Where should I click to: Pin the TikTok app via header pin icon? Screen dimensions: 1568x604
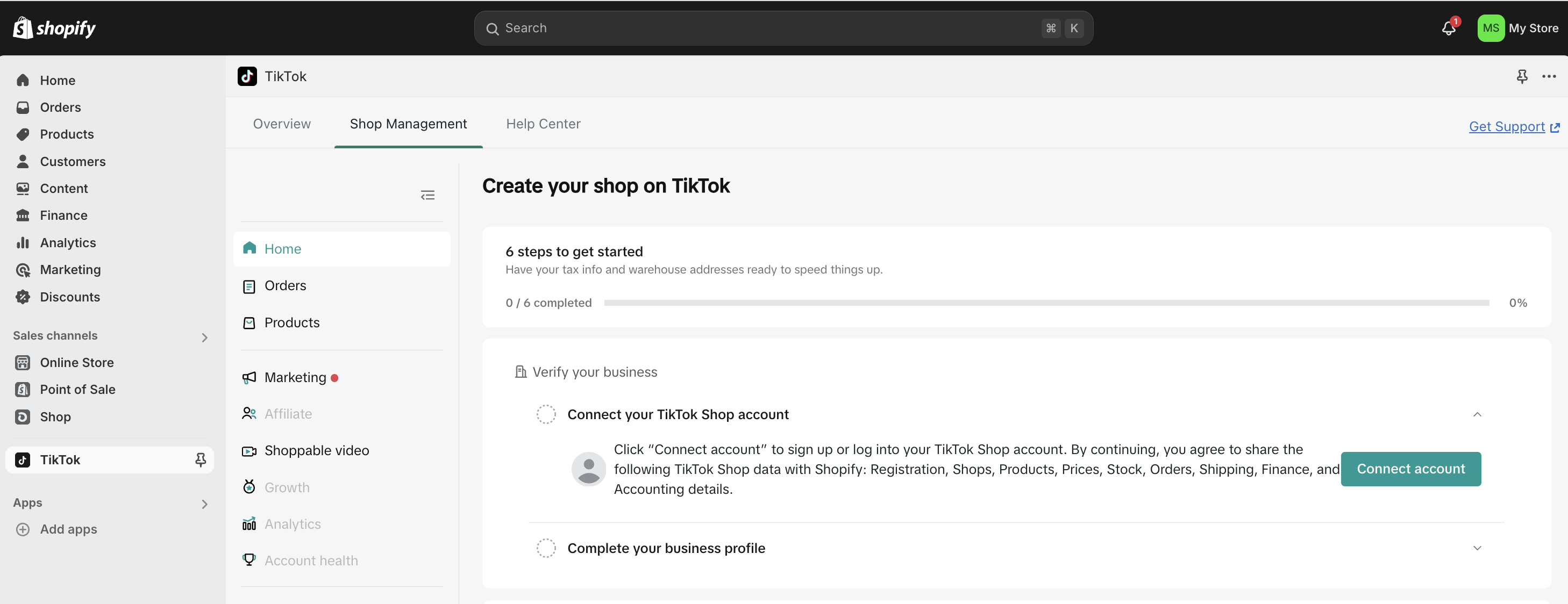click(1522, 76)
